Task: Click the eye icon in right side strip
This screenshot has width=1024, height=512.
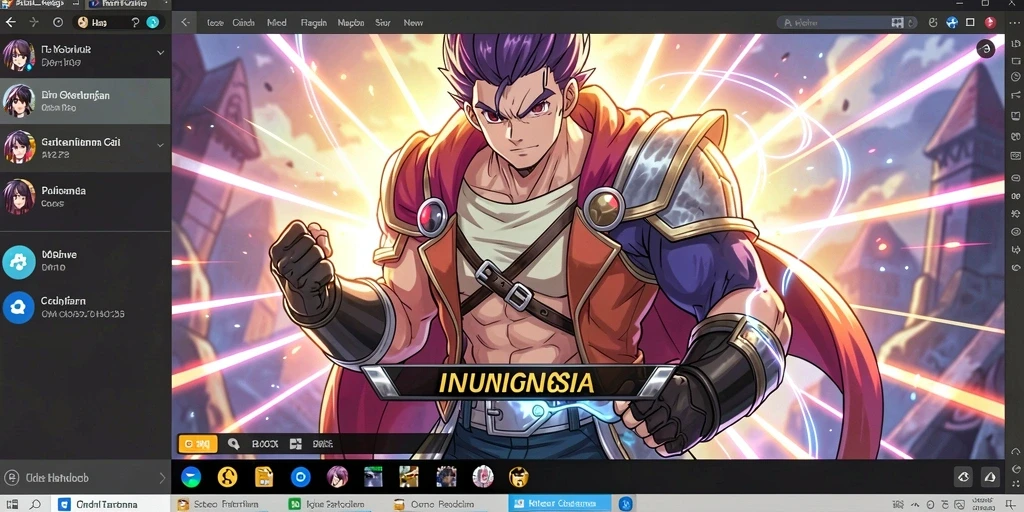Action: 1016,232
